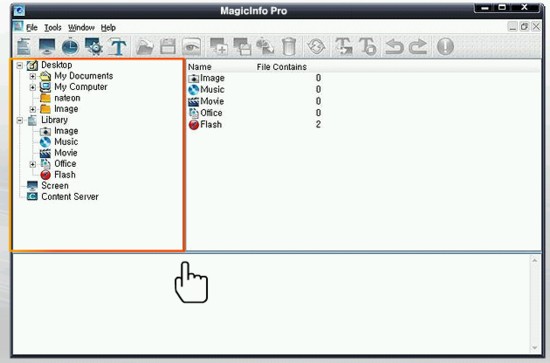Click the undo arrow toolbar icon
550x363 pixels.
pyautogui.click(x=394, y=47)
